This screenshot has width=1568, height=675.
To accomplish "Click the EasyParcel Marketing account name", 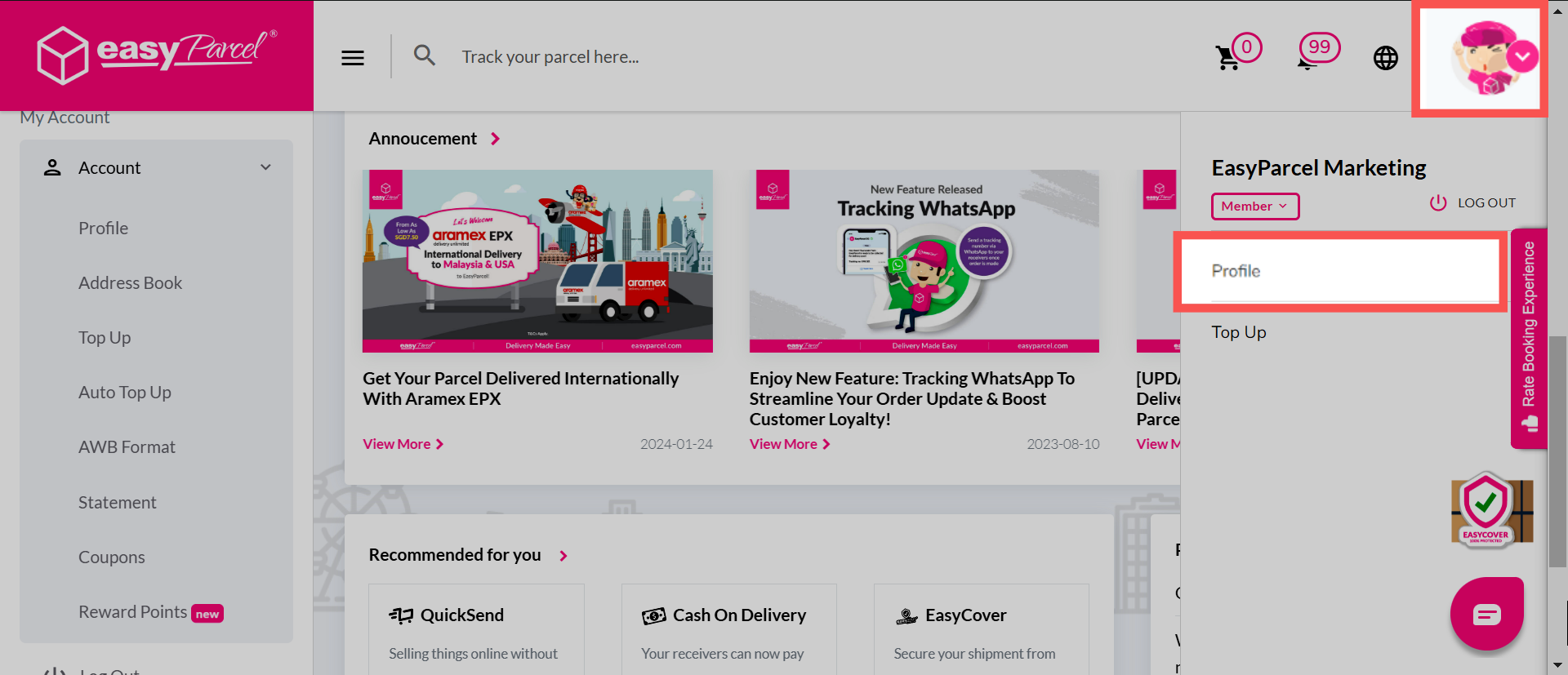I will tap(1319, 168).
